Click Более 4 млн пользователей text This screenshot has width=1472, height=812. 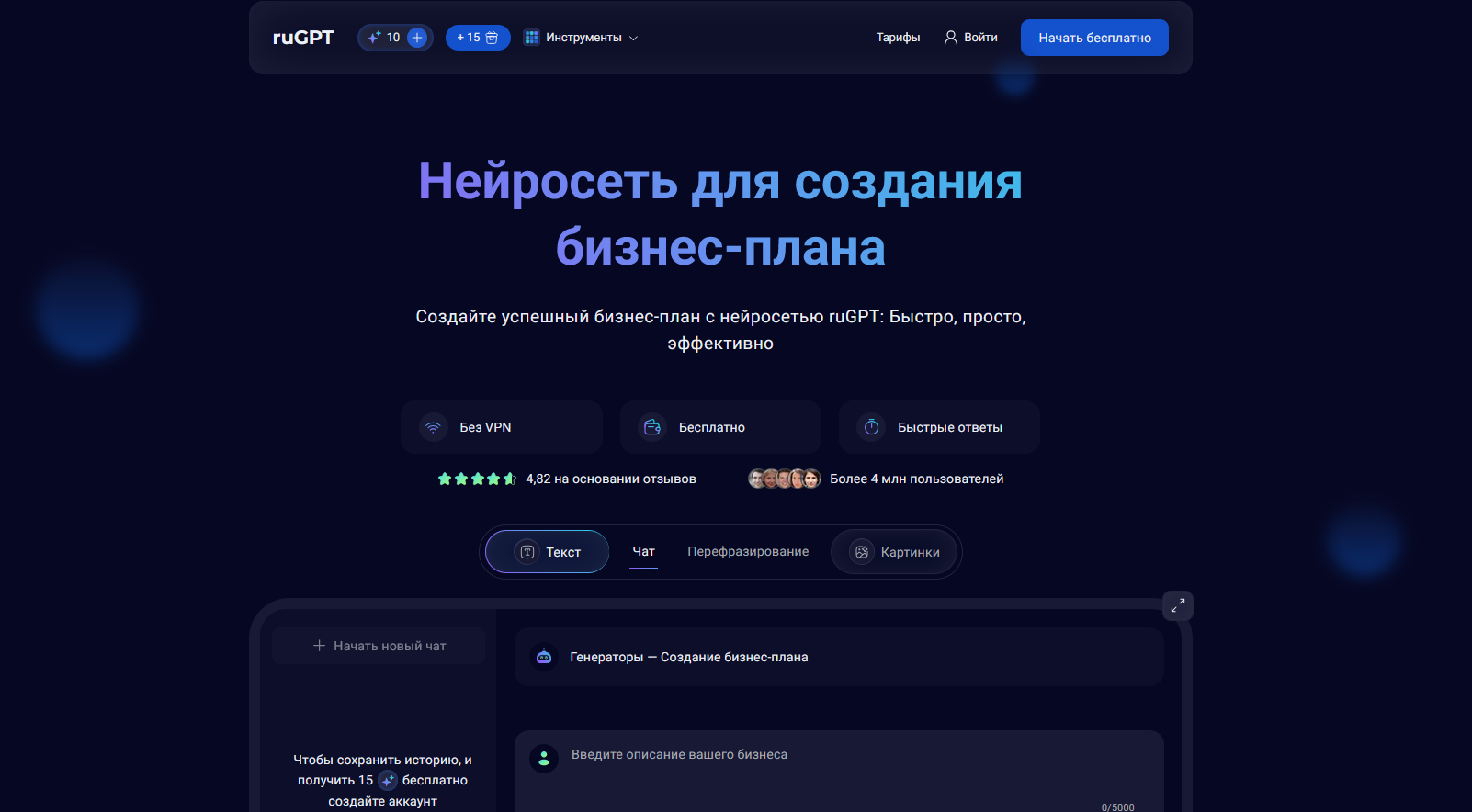916,479
